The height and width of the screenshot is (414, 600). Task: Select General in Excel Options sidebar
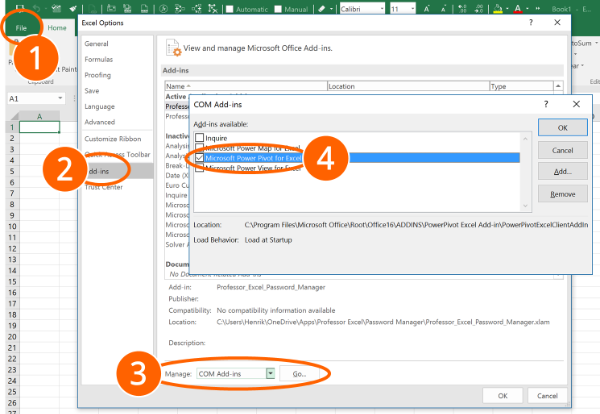[96, 44]
